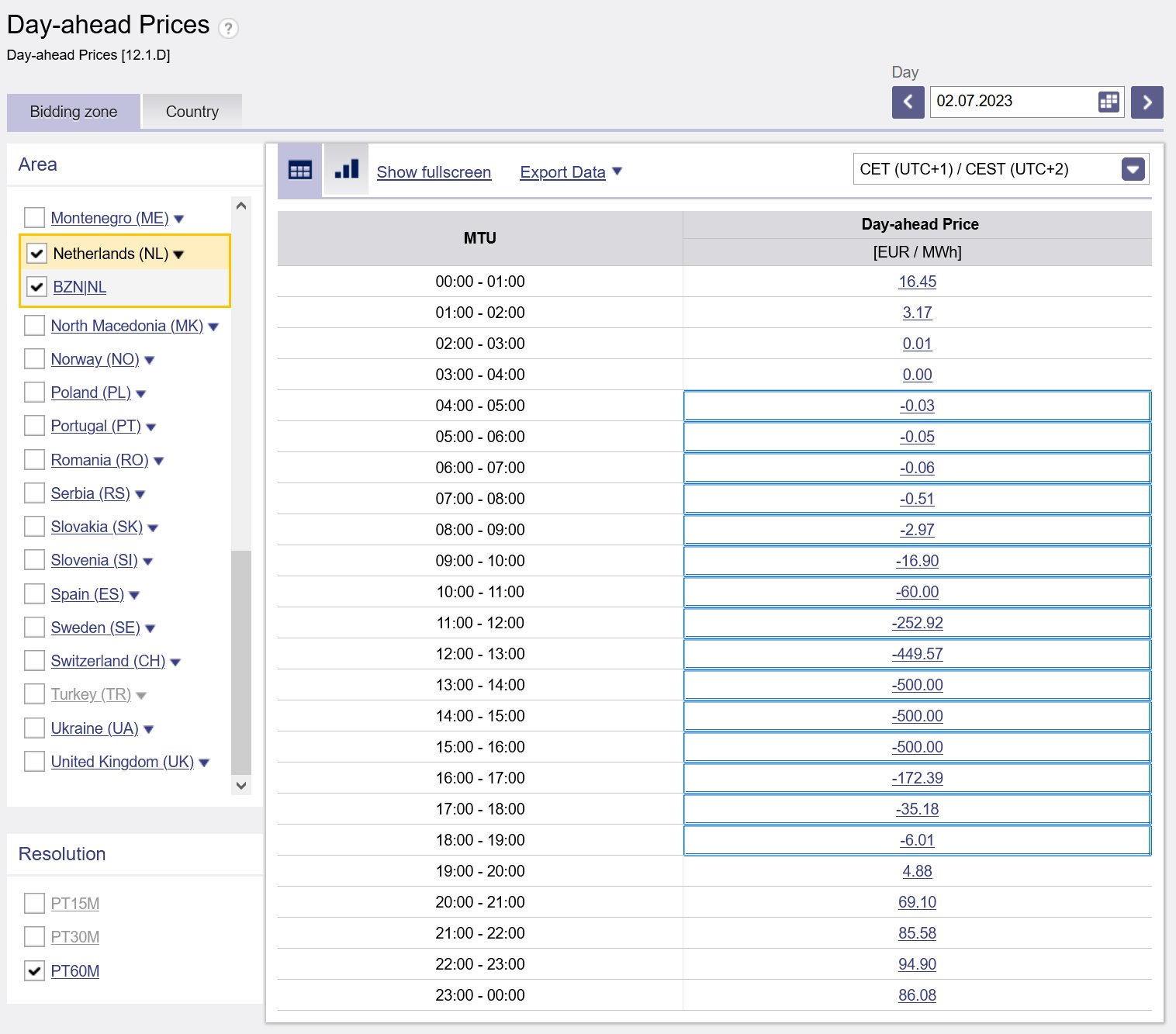Click the 09:00 - 10:00 time cell
Screen dimensions: 1176x1034
(480, 561)
